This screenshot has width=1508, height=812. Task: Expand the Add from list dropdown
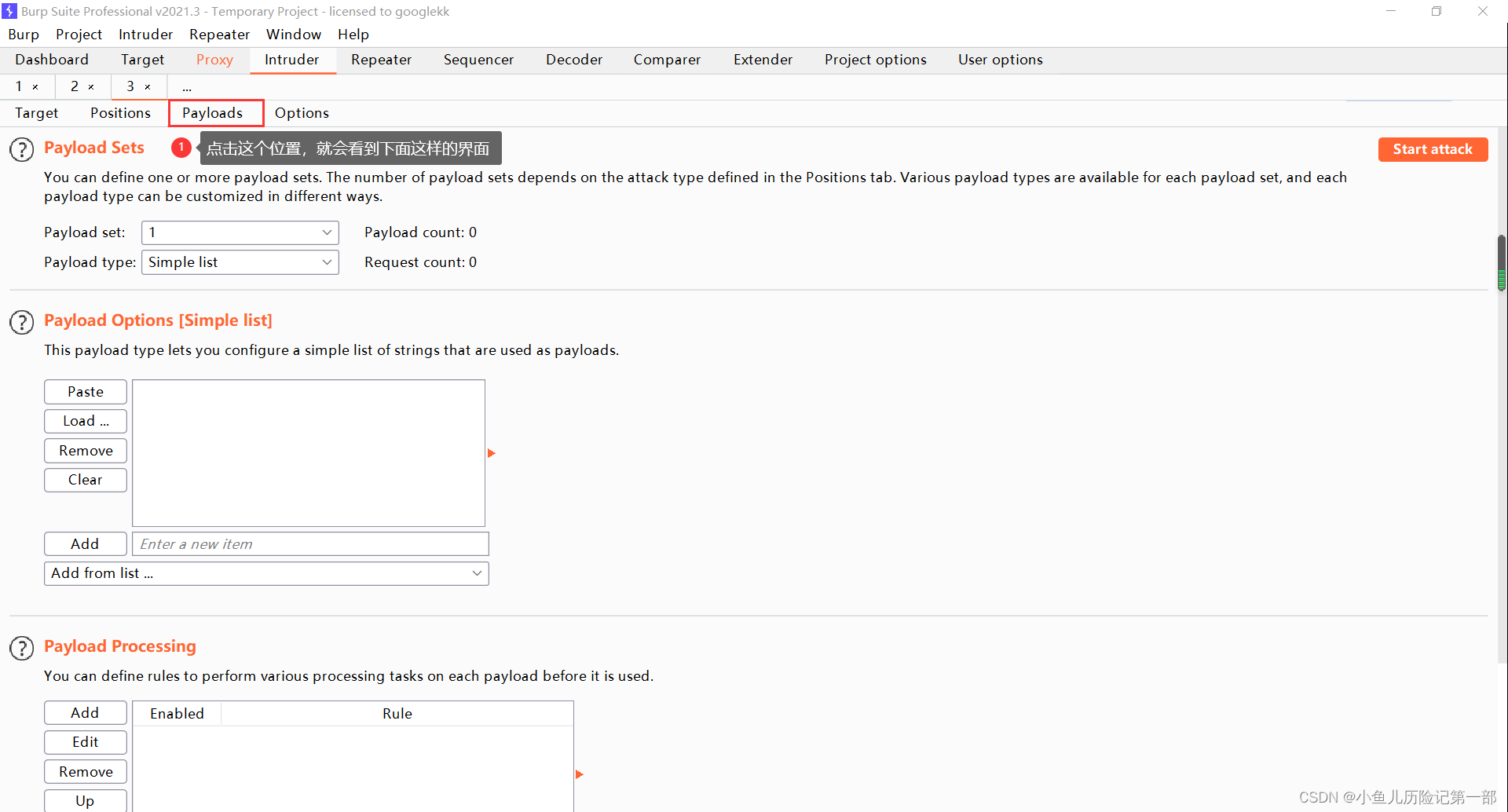coord(266,573)
